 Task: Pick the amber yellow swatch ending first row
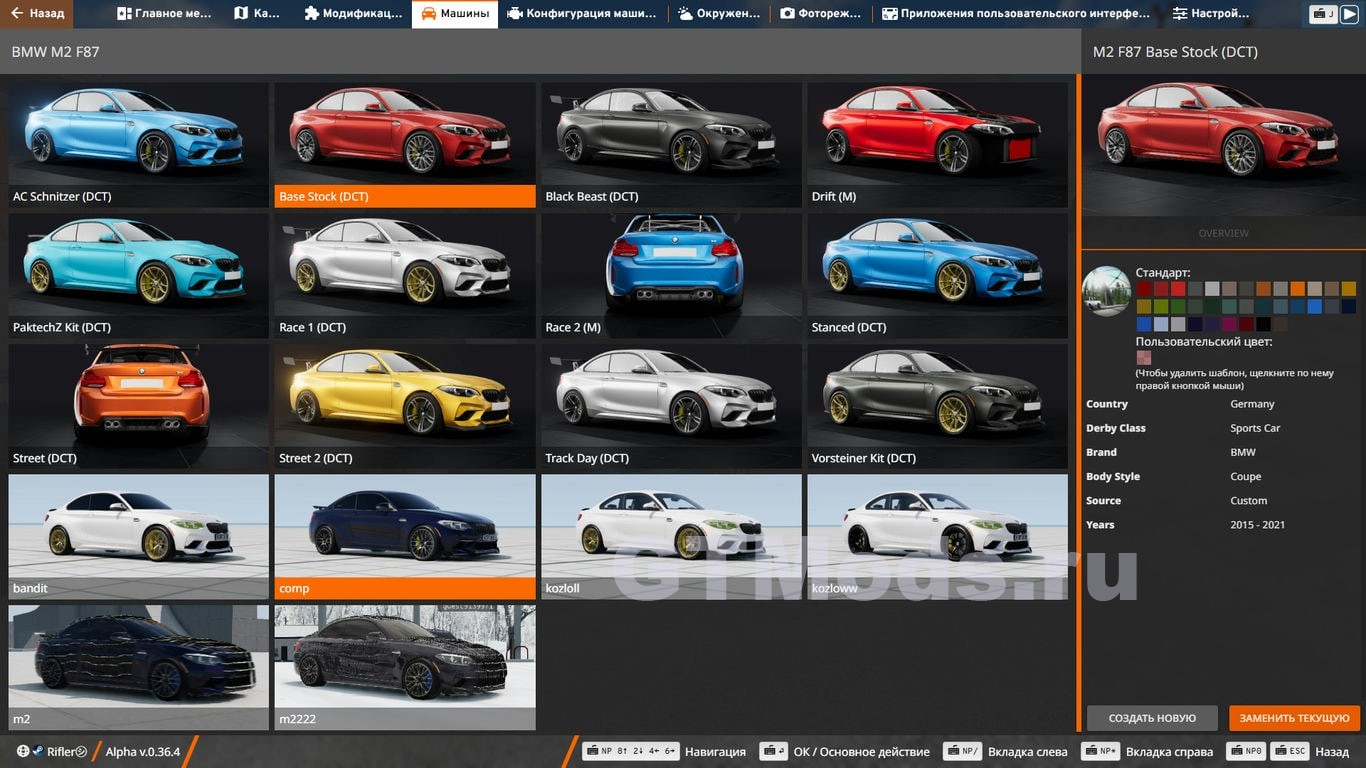pos(1349,288)
